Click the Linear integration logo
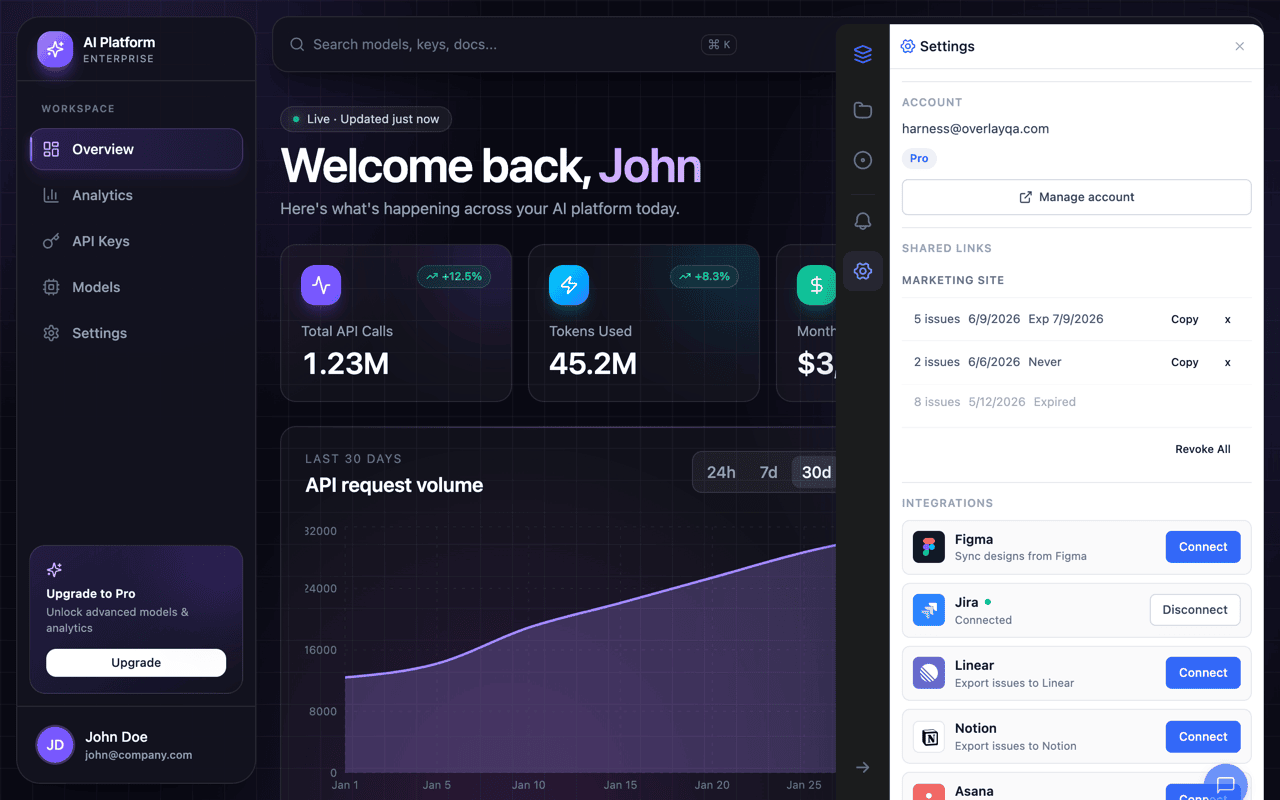 (929, 673)
